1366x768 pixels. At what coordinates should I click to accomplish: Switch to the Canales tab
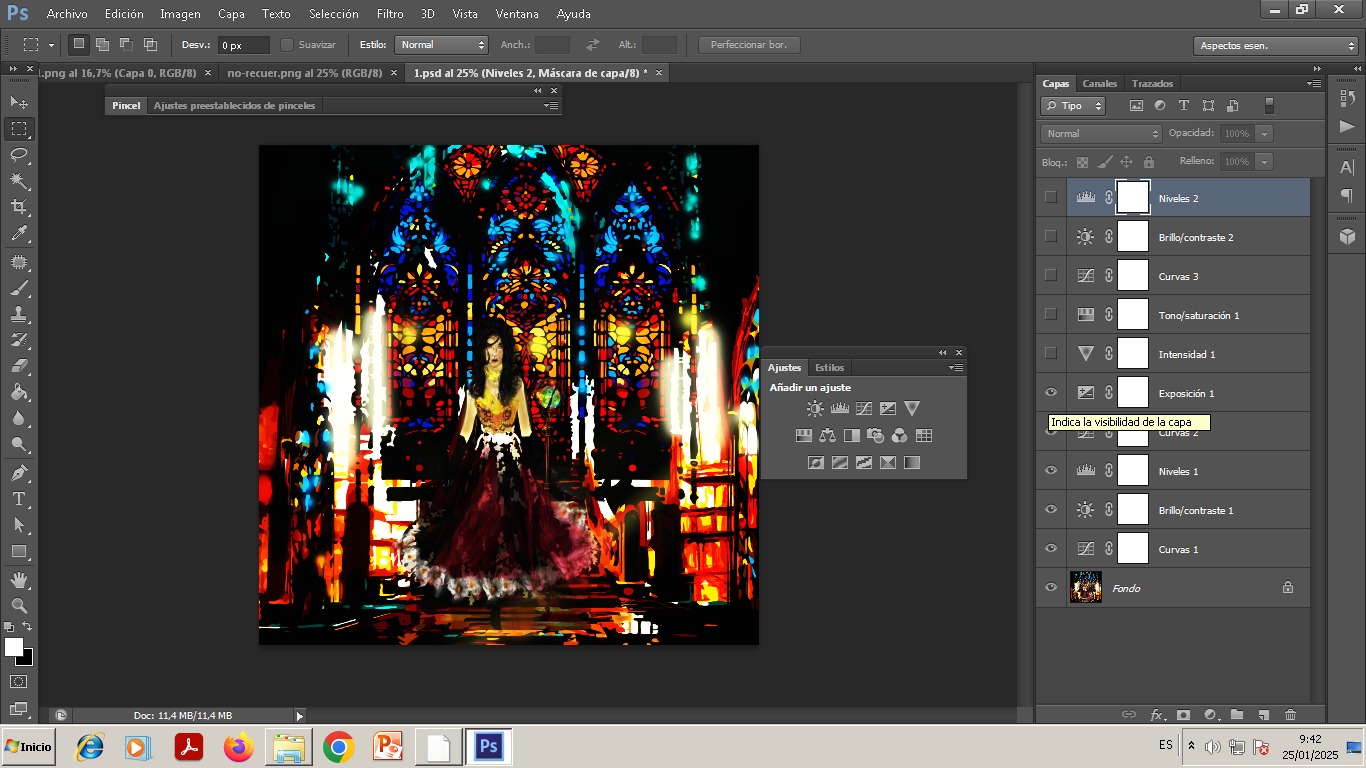click(1100, 84)
